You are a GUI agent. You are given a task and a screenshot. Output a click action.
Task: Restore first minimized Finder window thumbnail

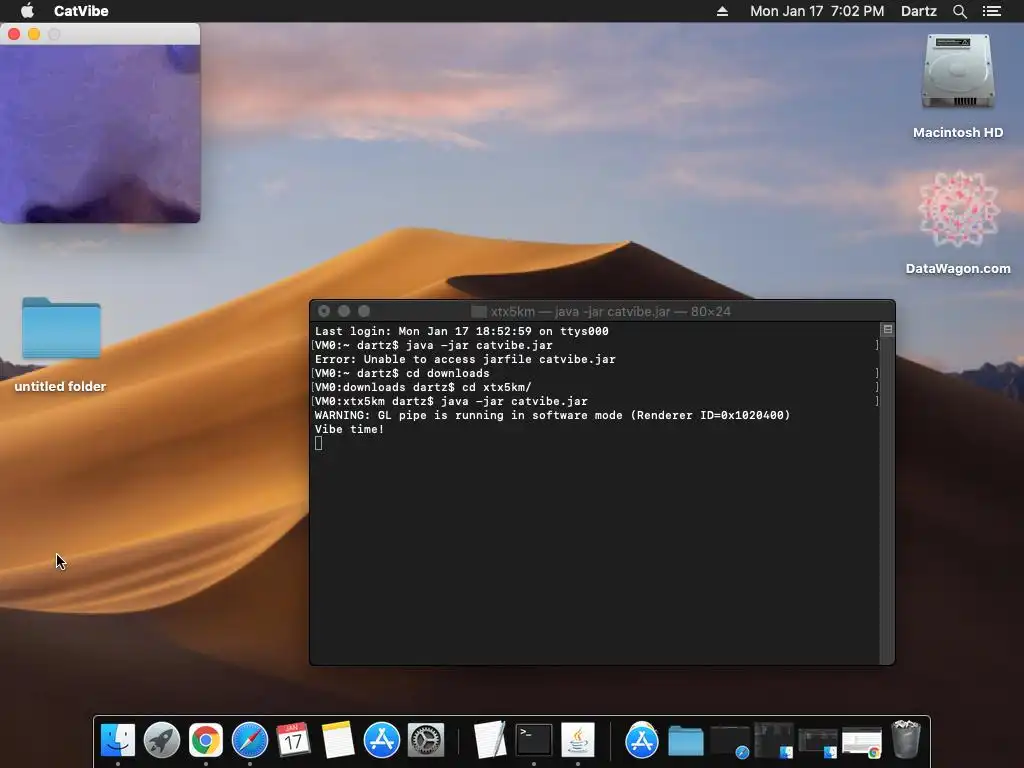[774, 741]
